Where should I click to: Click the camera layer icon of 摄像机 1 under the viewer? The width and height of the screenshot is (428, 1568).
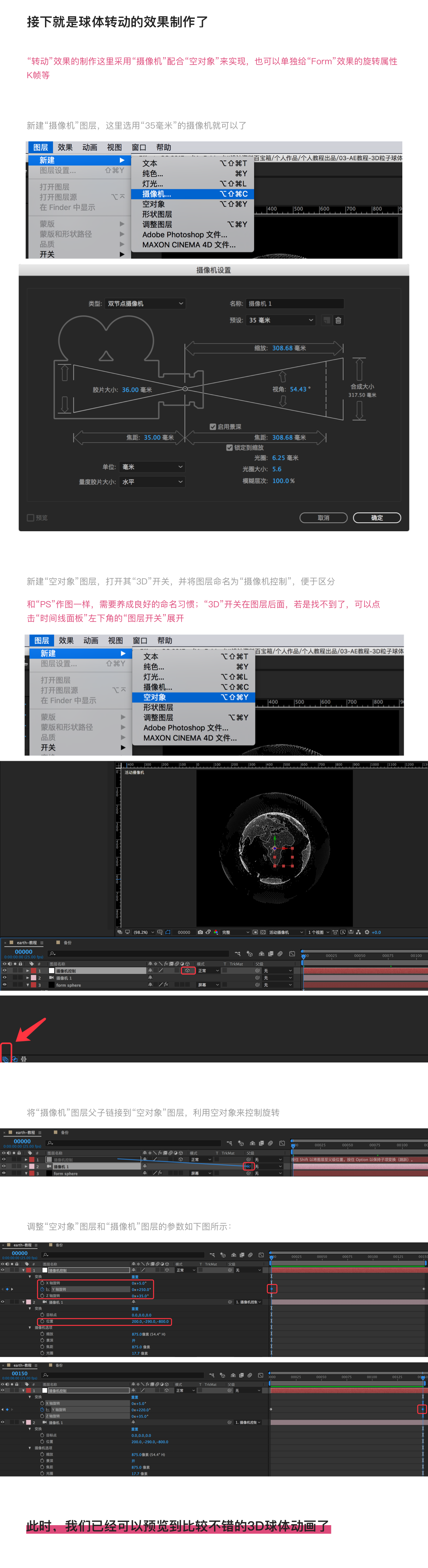pos(52,978)
